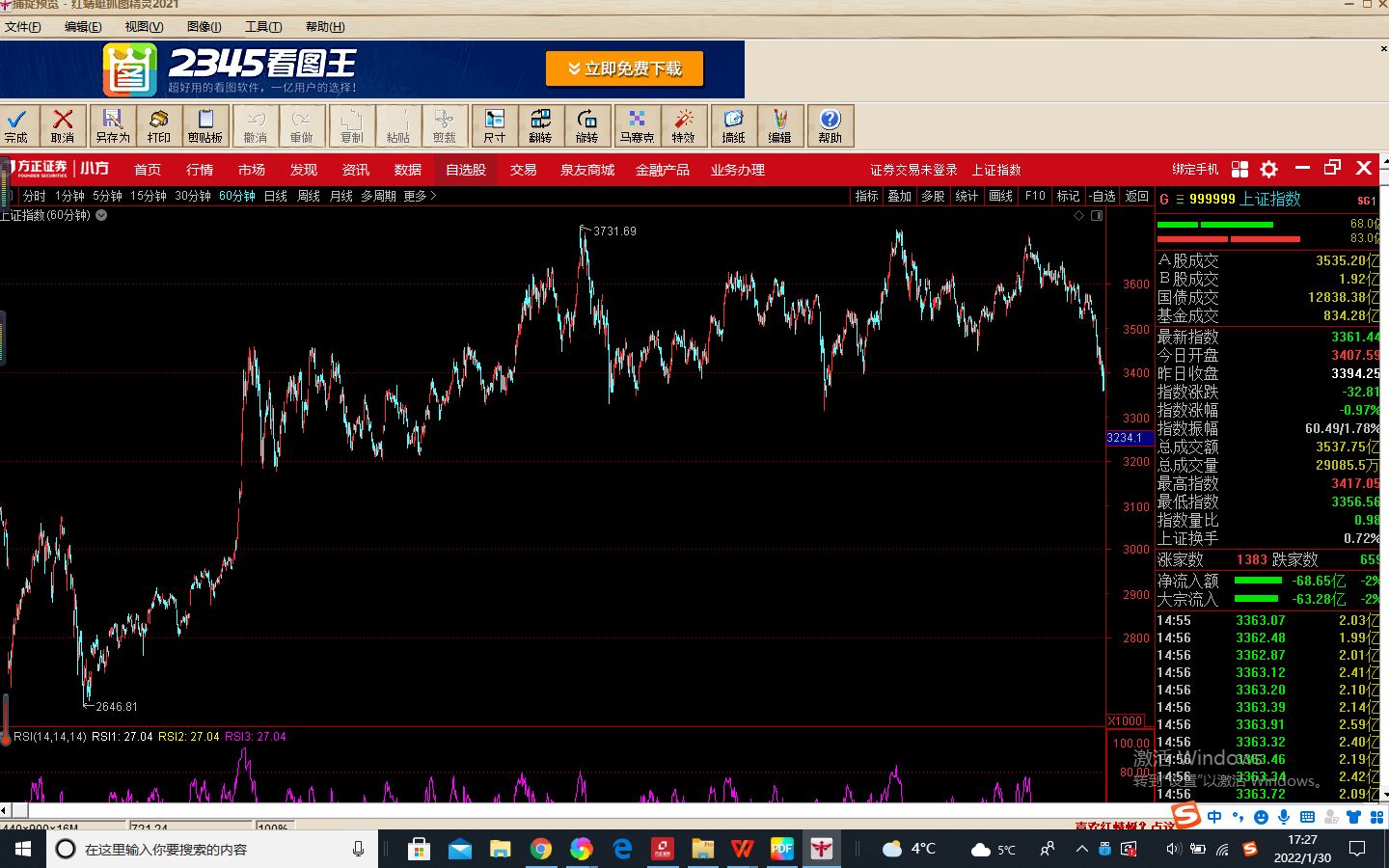Image resolution: width=1389 pixels, height=868 pixels.
Task: Click the 复制 (copy) toolbar icon
Action: pyautogui.click(x=352, y=126)
